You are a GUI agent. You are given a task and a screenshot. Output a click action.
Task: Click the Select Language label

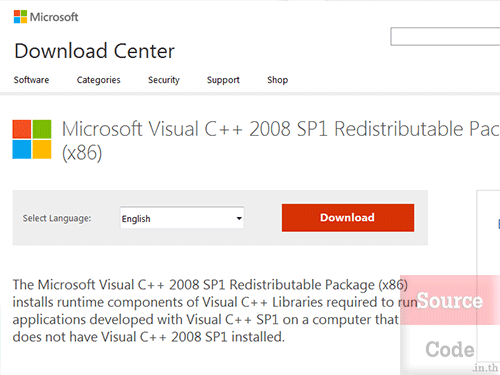[x=57, y=218]
